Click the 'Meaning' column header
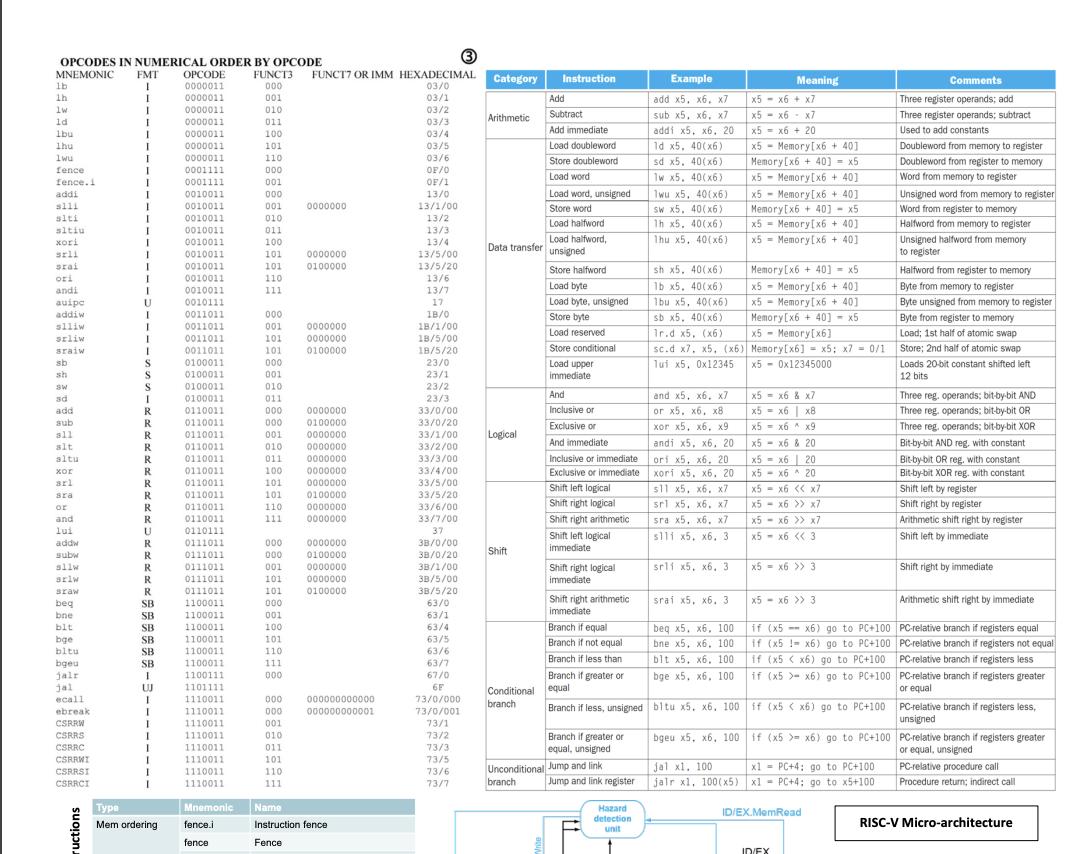The image size is (1076, 854). (x=821, y=80)
